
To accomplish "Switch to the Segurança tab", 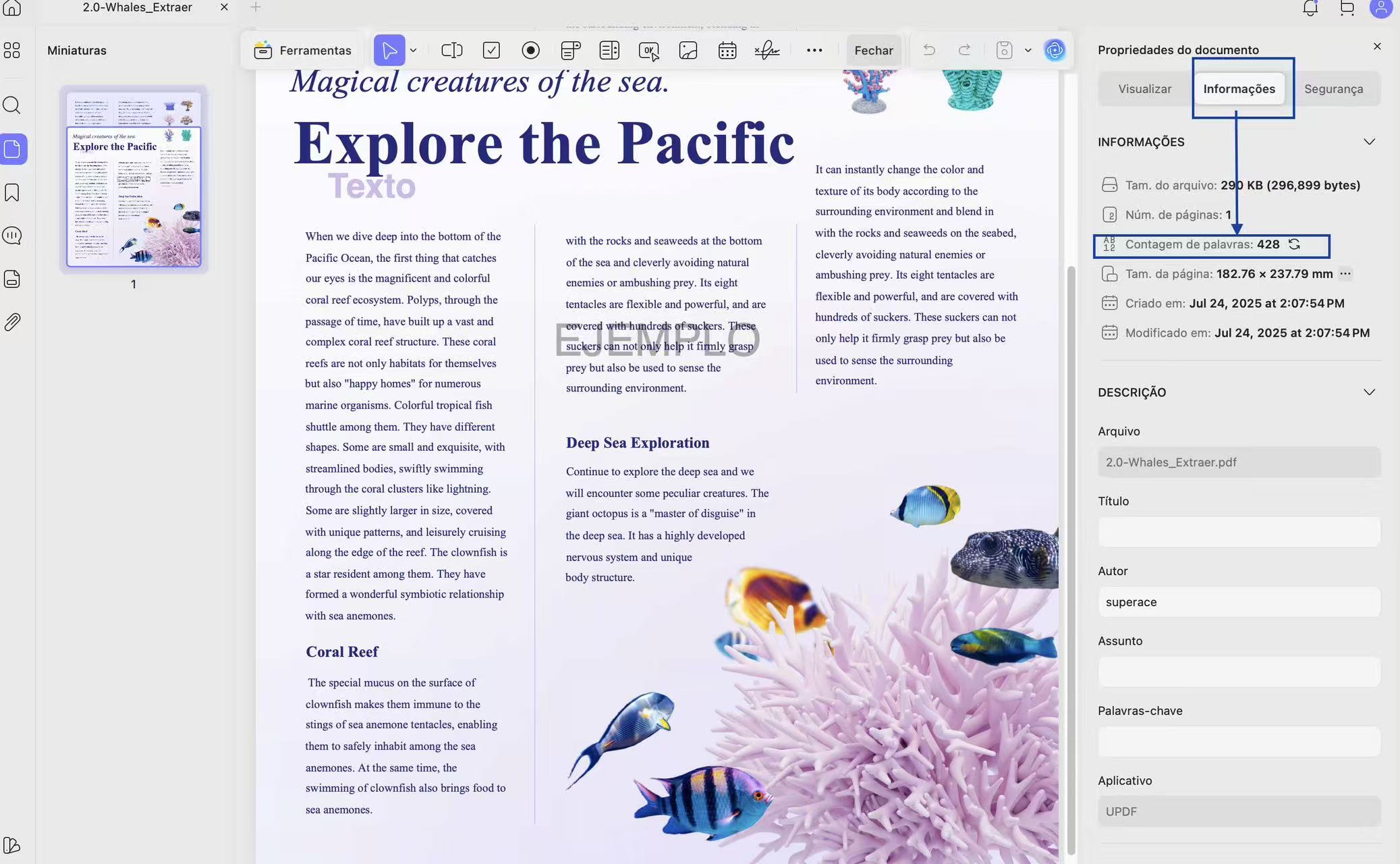I will [x=1333, y=89].
